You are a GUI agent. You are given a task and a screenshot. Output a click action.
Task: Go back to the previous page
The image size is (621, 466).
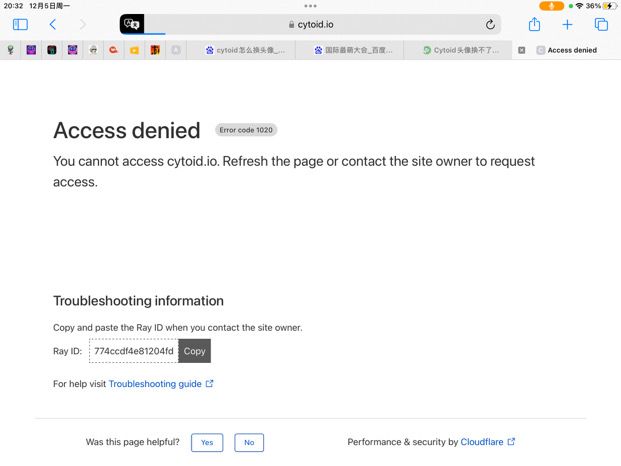click(53, 24)
